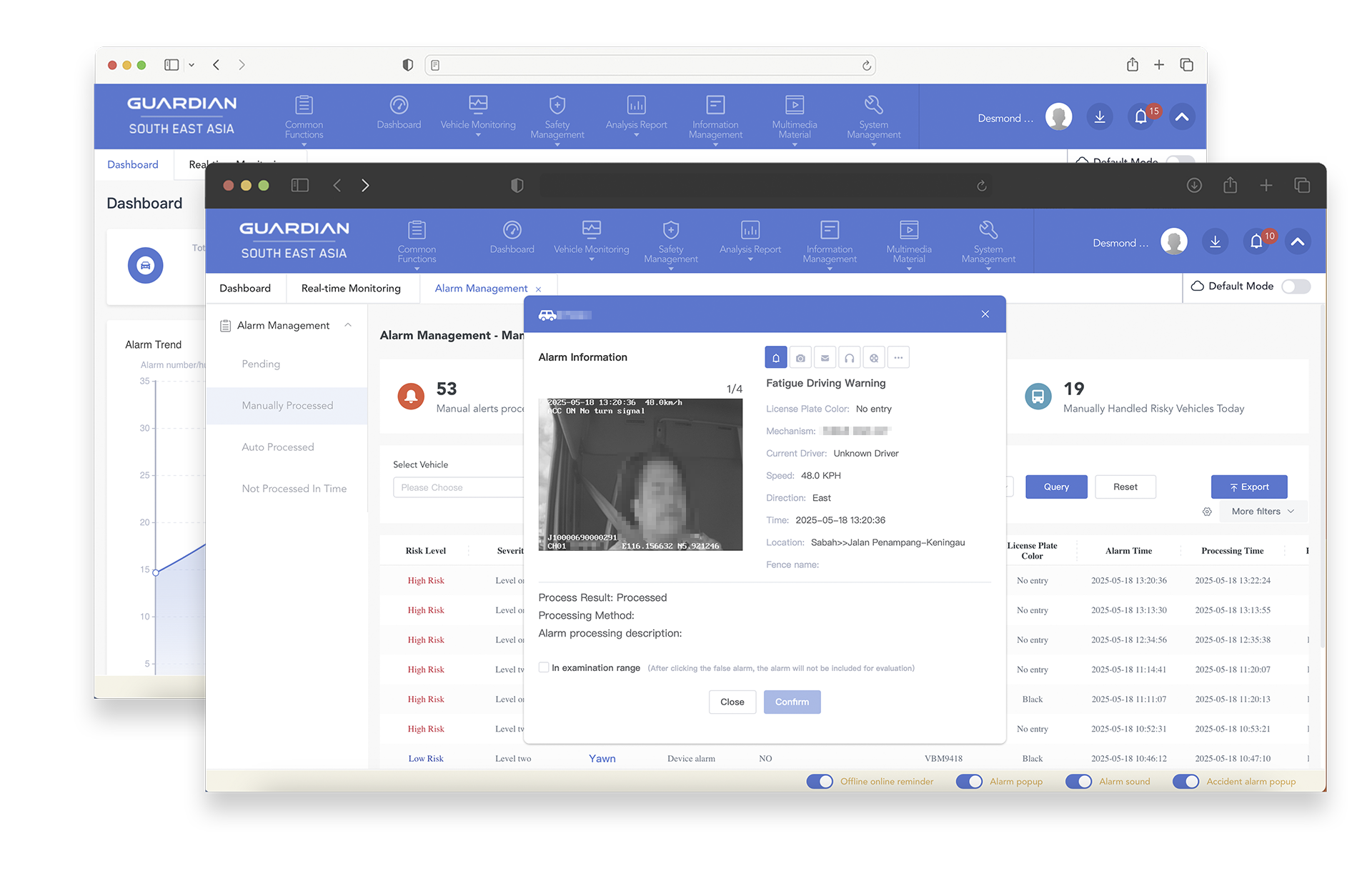Collapse the header with the up-chevron in front window

tap(1298, 242)
